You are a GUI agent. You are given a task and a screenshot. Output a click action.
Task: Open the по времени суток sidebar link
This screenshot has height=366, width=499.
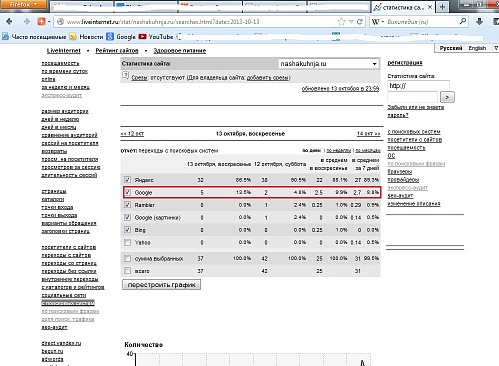point(64,71)
